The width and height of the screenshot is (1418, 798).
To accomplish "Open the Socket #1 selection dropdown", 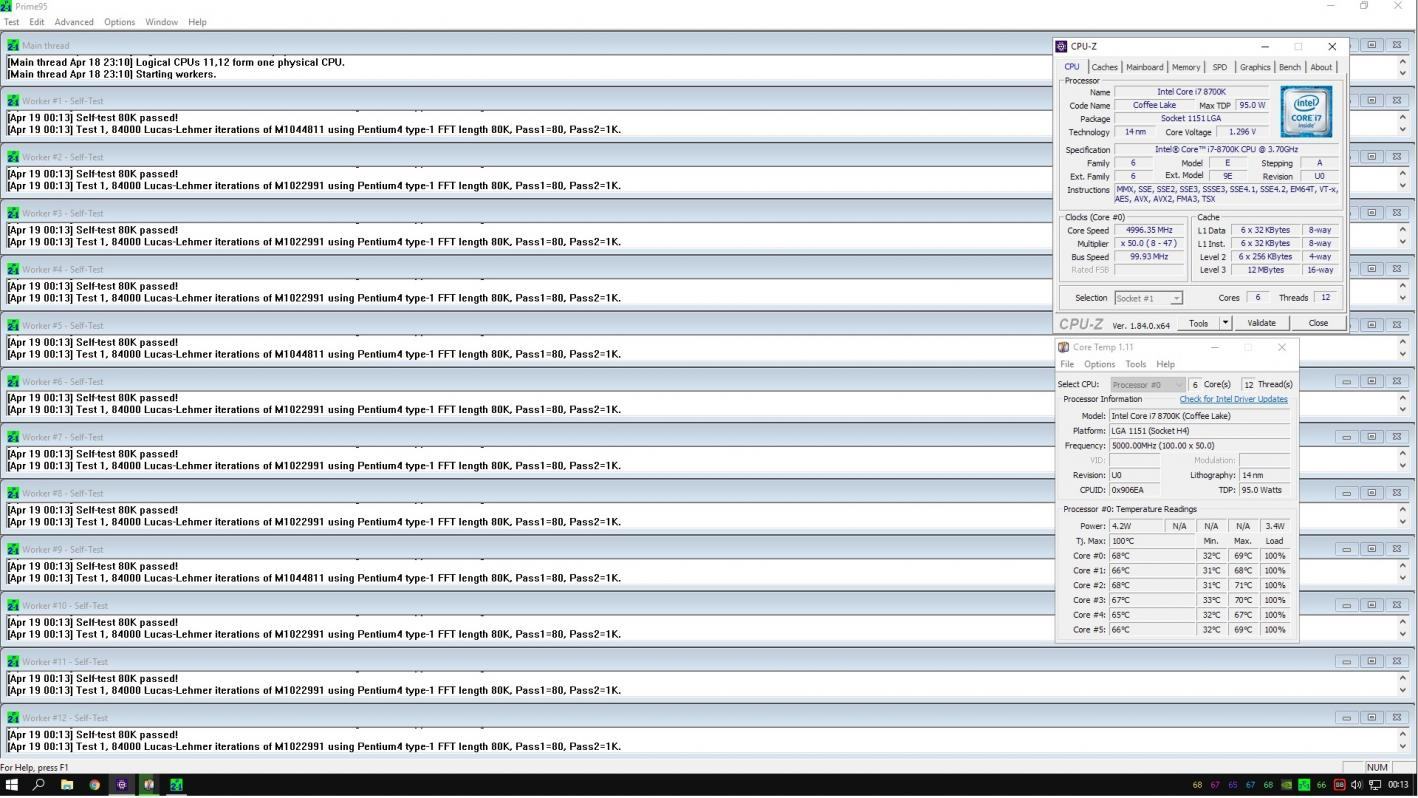I will (x=1149, y=298).
